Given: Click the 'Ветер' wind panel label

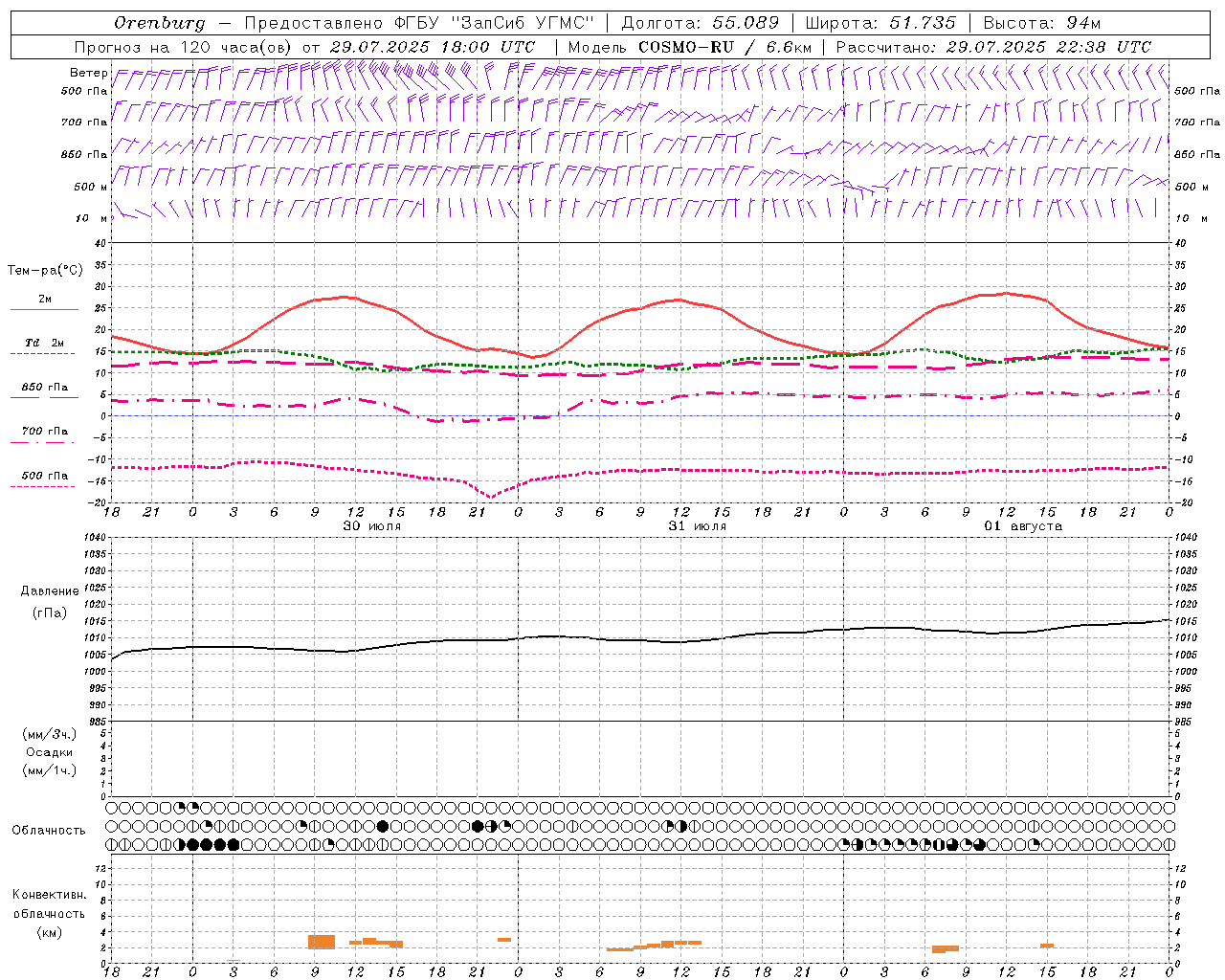Looking at the screenshot, I should coord(88,73).
